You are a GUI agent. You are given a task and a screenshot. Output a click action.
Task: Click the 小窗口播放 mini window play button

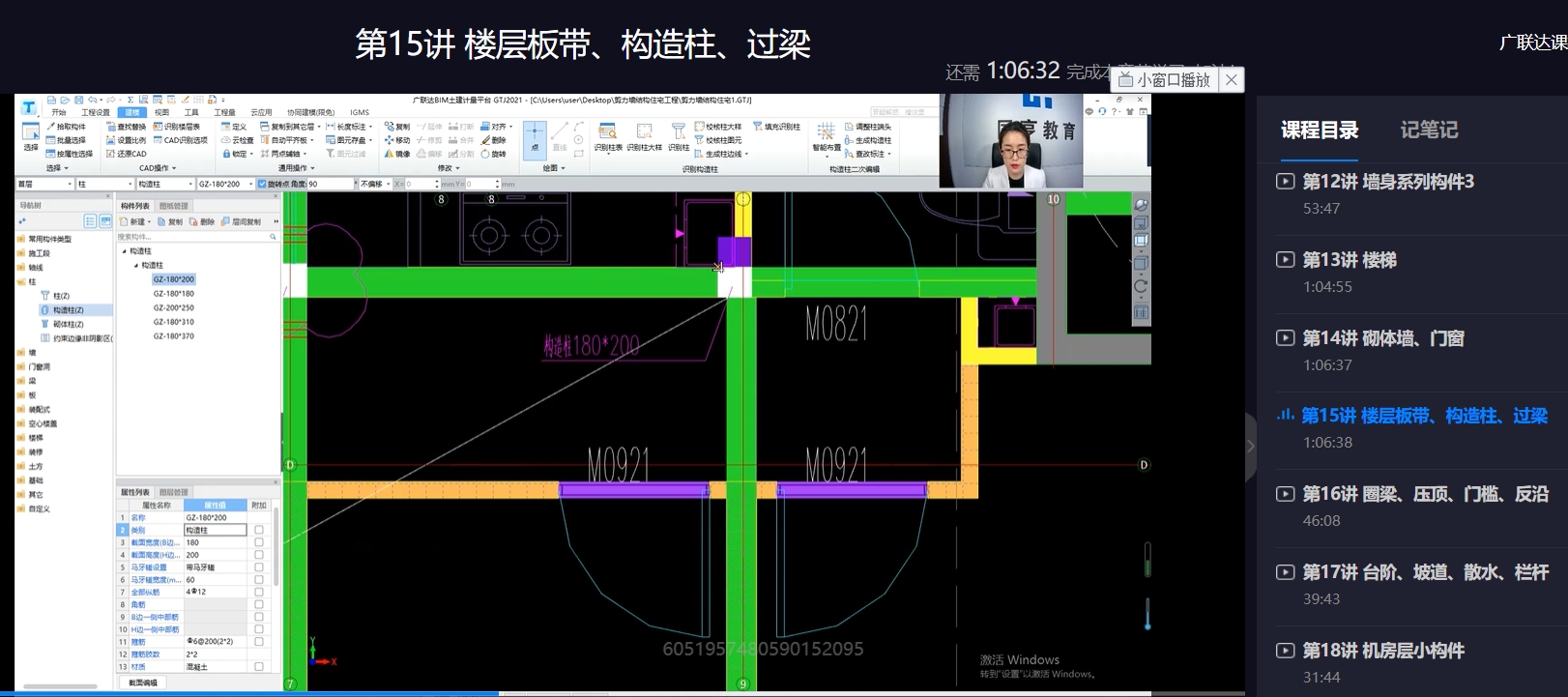[1165, 79]
